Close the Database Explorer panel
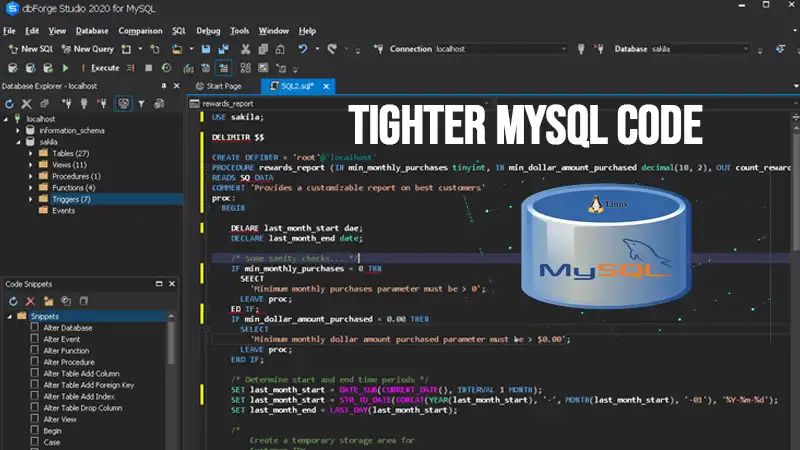Image resolution: width=800 pixels, height=450 pixels. pyautogui.click(x=177, y=86)
